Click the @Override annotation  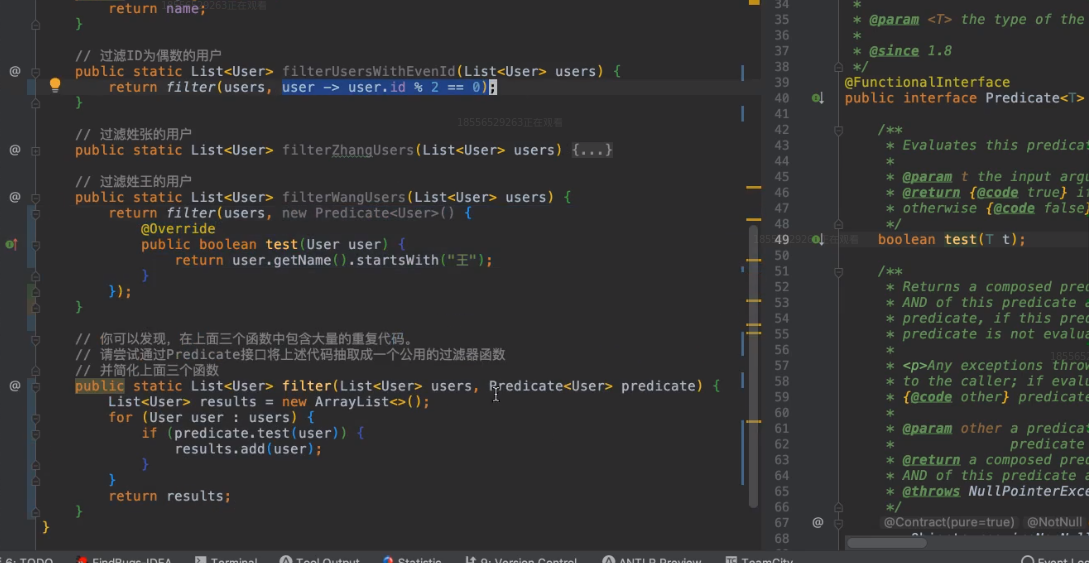pos(178,228)
